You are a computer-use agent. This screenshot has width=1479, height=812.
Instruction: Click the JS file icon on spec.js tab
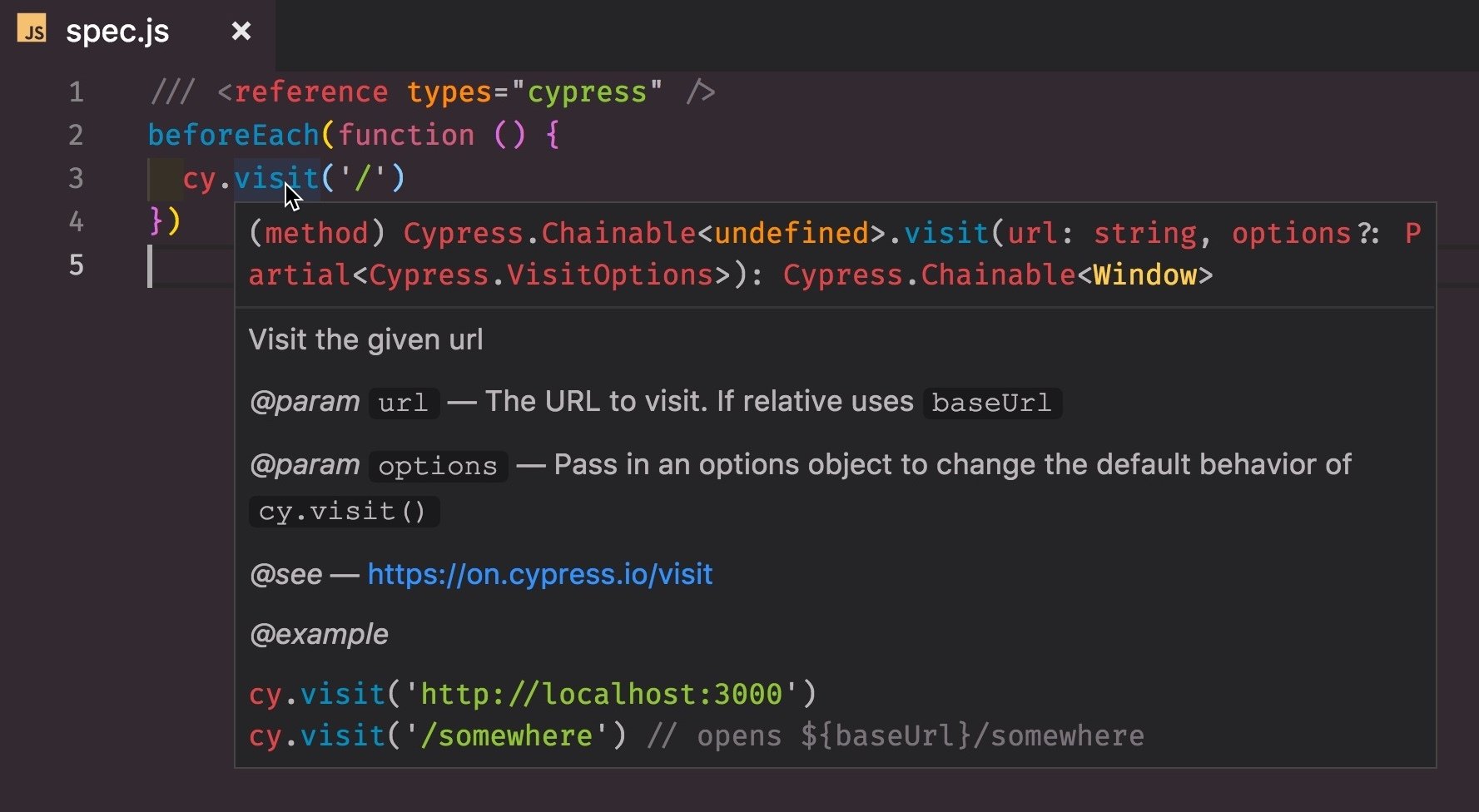32,30
